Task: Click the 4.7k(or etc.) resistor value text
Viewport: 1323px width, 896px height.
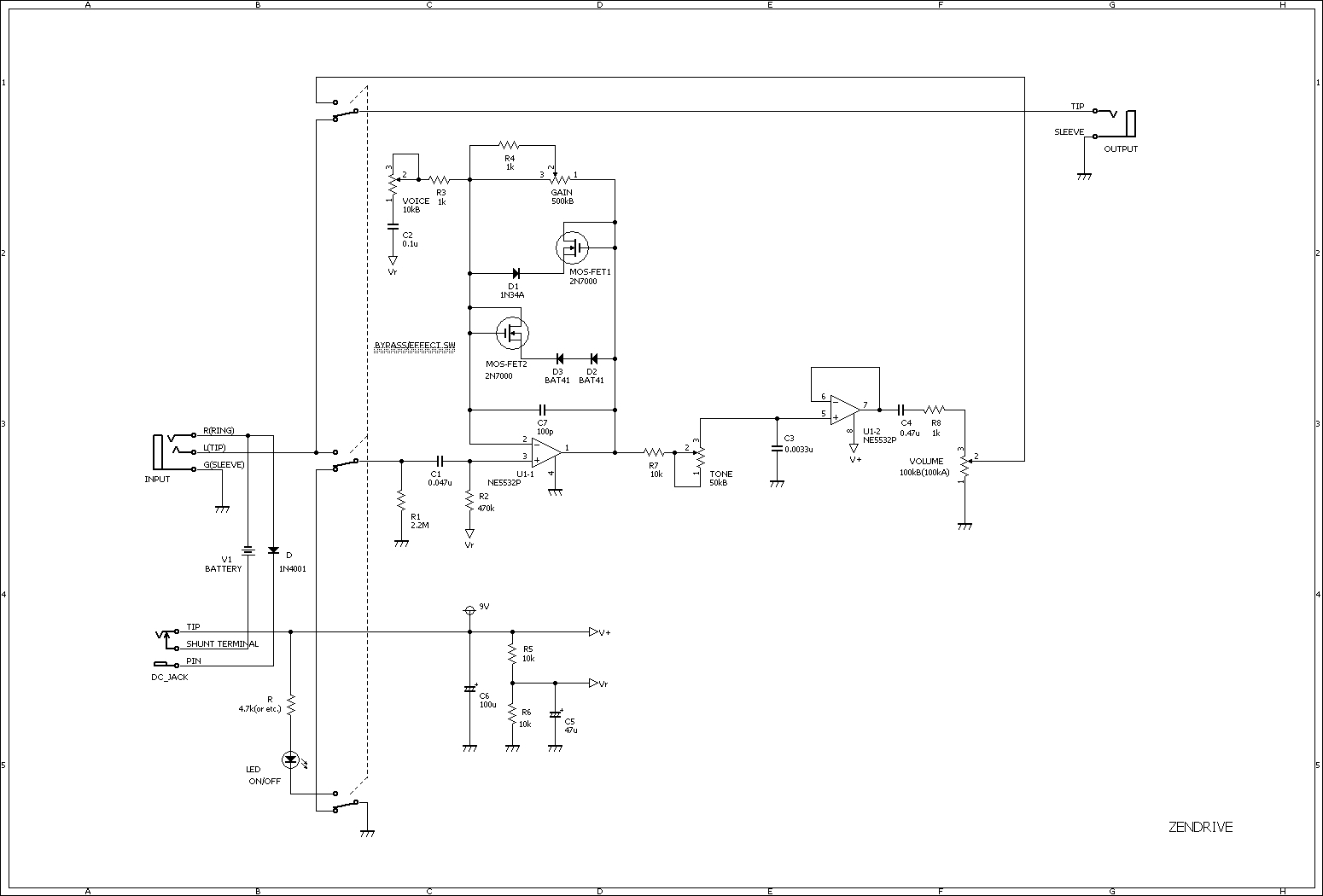Action: [260, 709]
